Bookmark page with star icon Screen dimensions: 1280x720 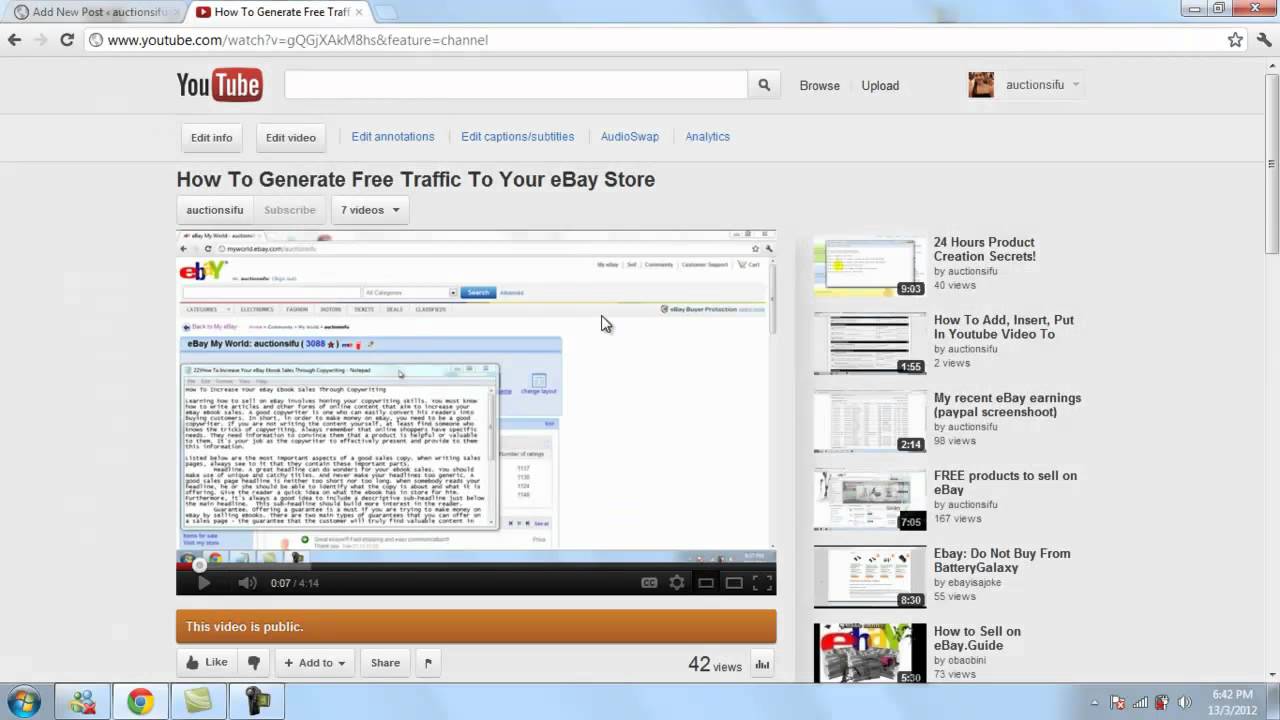point(1235,40)
